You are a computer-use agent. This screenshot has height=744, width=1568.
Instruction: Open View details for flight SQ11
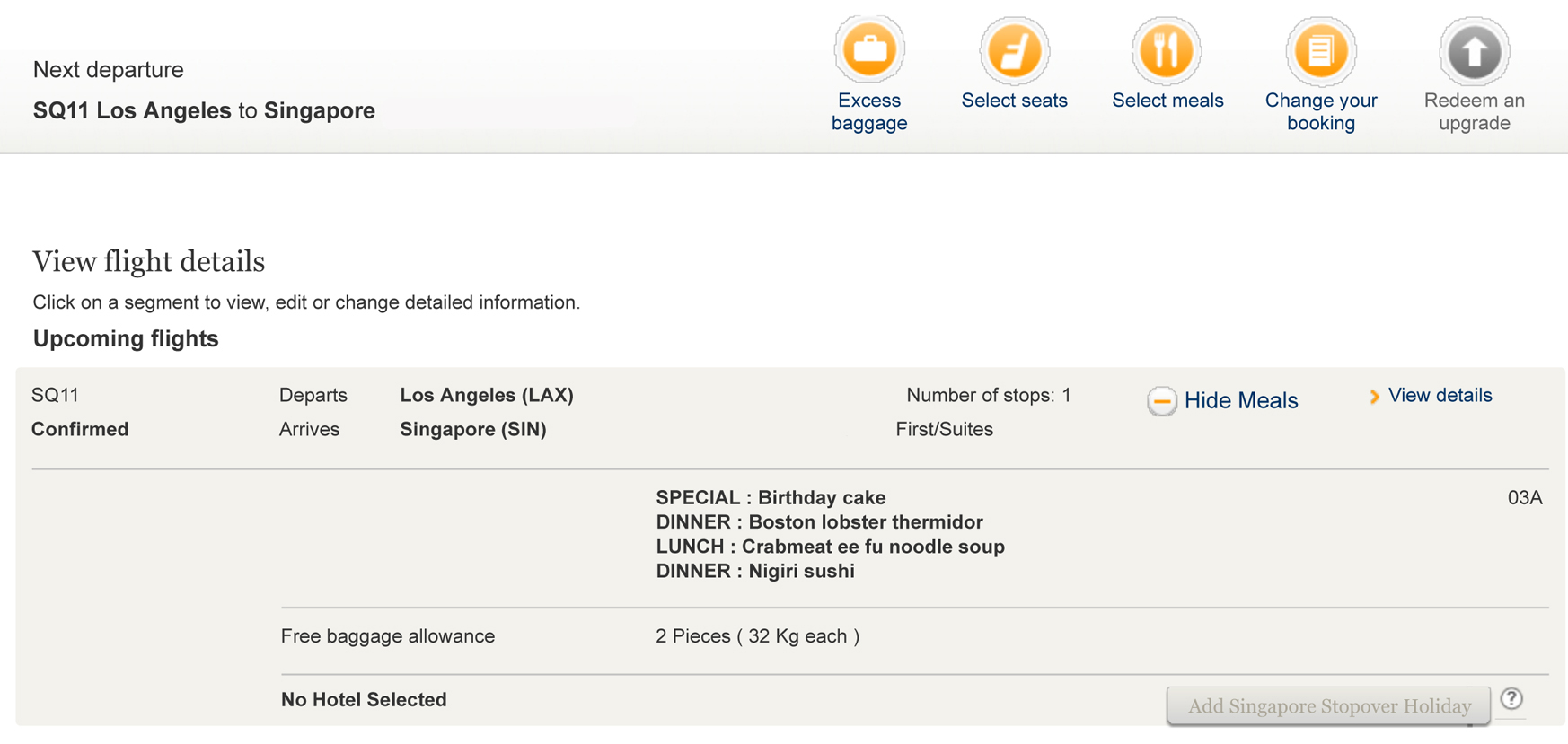click(1440, 395)
